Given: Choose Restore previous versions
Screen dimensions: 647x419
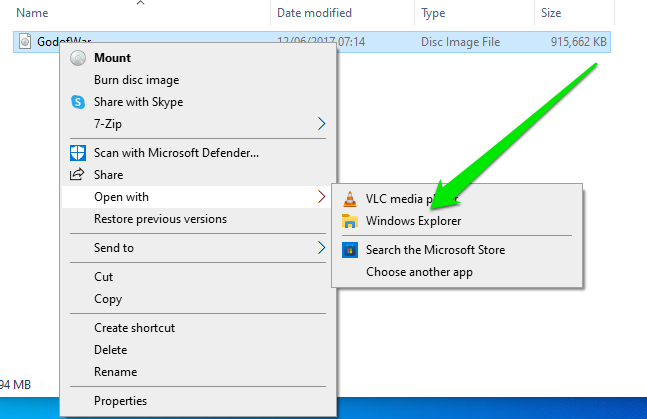Looking at the screenshot, I should click(x=160, y=219).
